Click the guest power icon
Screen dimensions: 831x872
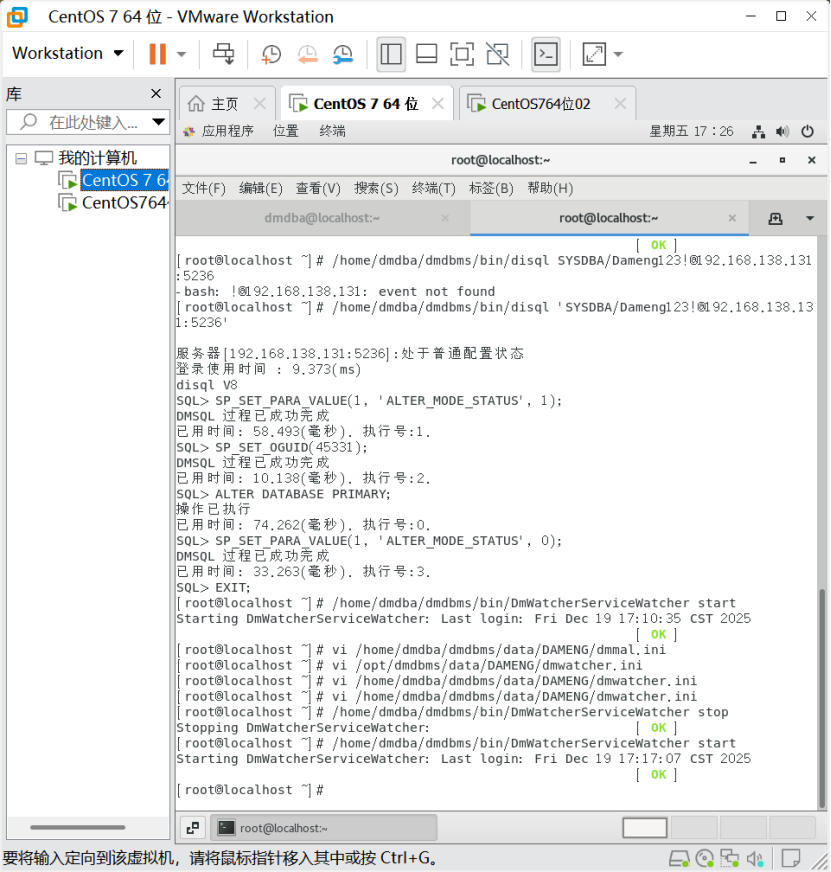807,132
